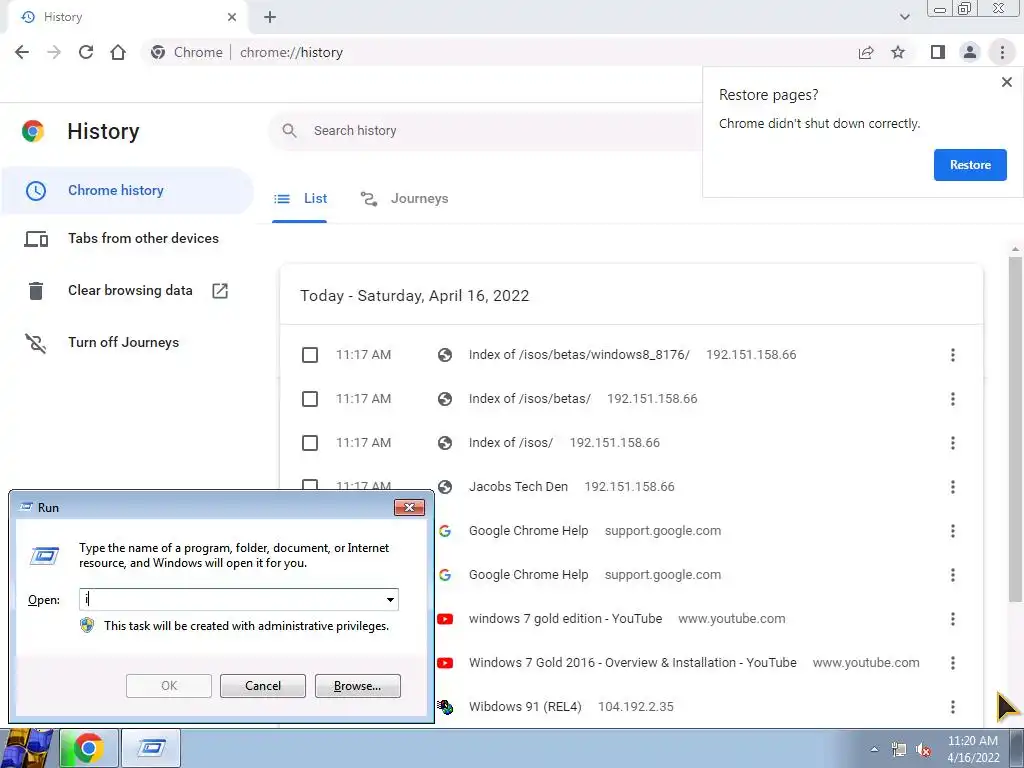Open more actions for Wibdows 91 (REL4)
This screenshot has height=768, width=1024.
point(952,707)
